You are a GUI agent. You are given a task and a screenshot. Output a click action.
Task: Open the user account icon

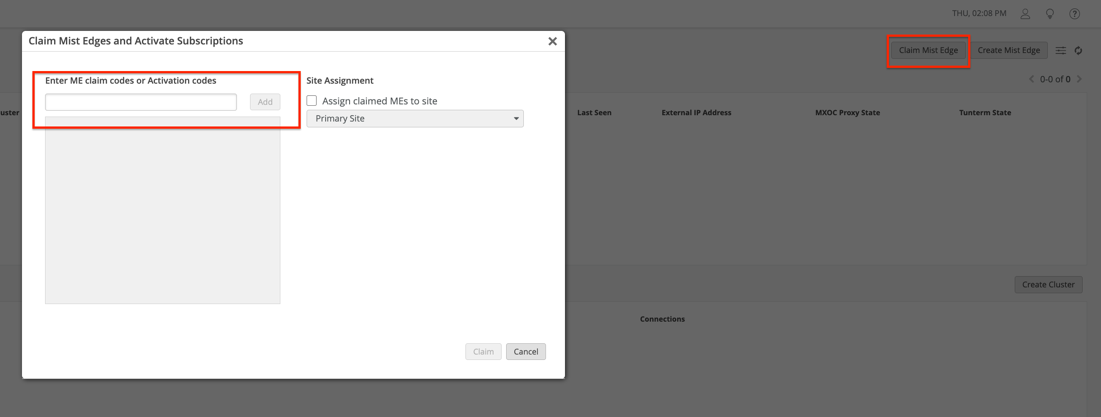[x=1025, y=14]
